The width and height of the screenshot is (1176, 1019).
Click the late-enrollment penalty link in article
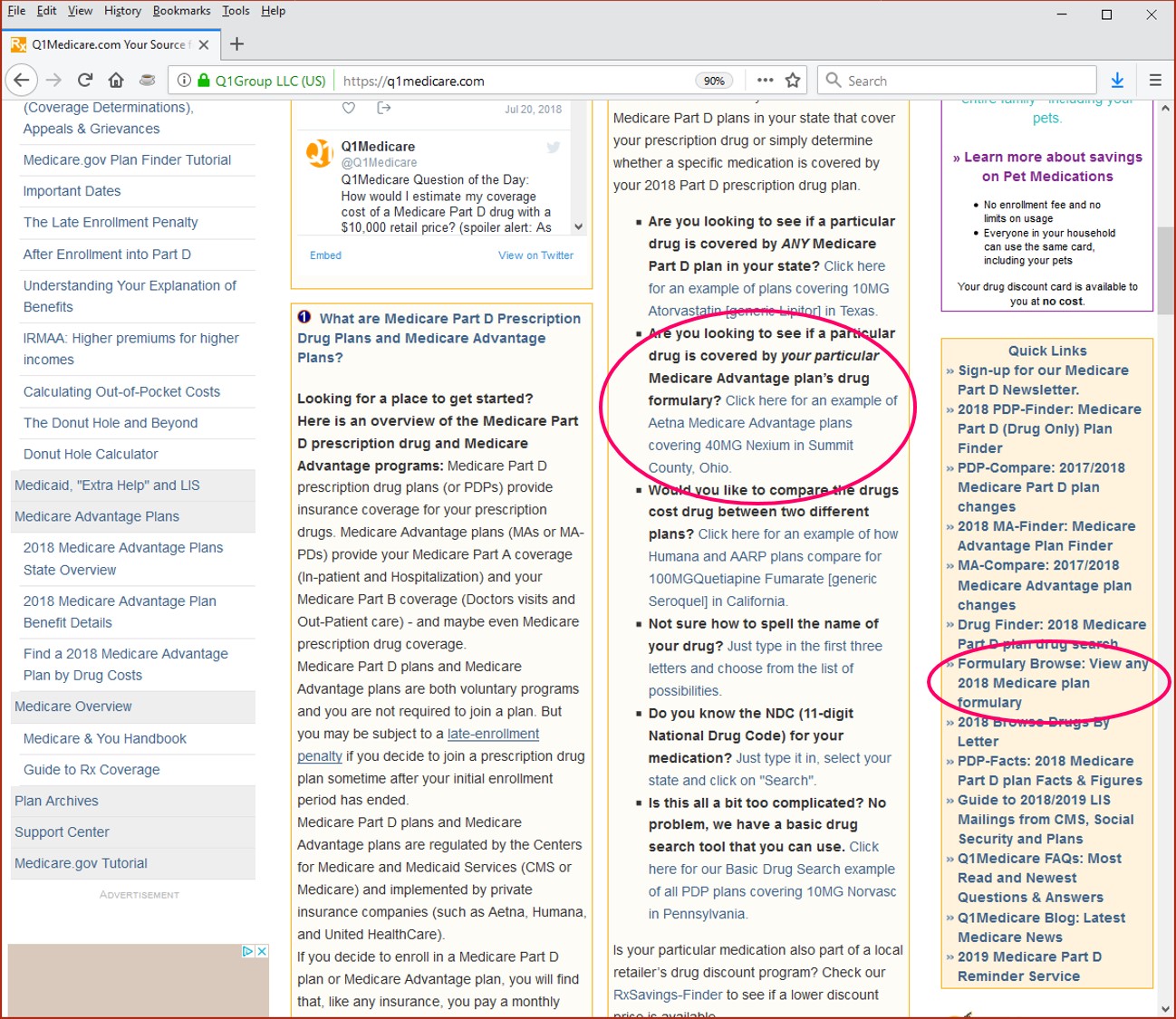(x=418, y=745)
